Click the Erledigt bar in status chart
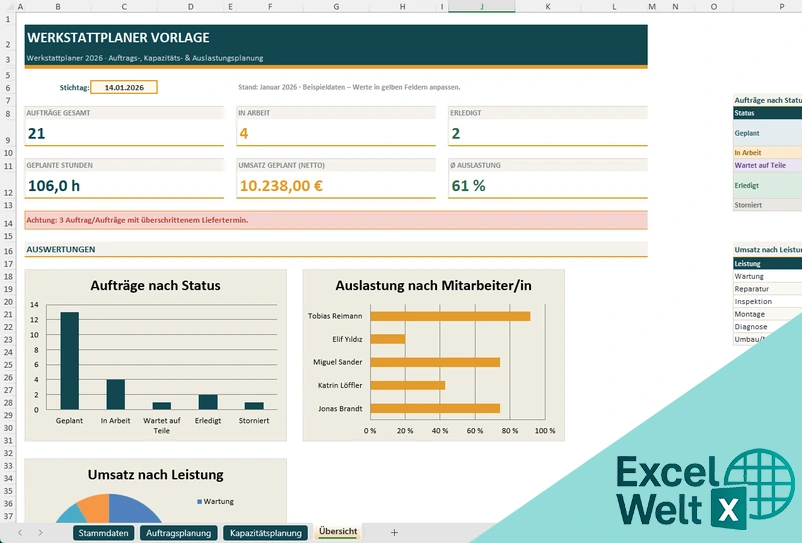 tap(208, 402)
